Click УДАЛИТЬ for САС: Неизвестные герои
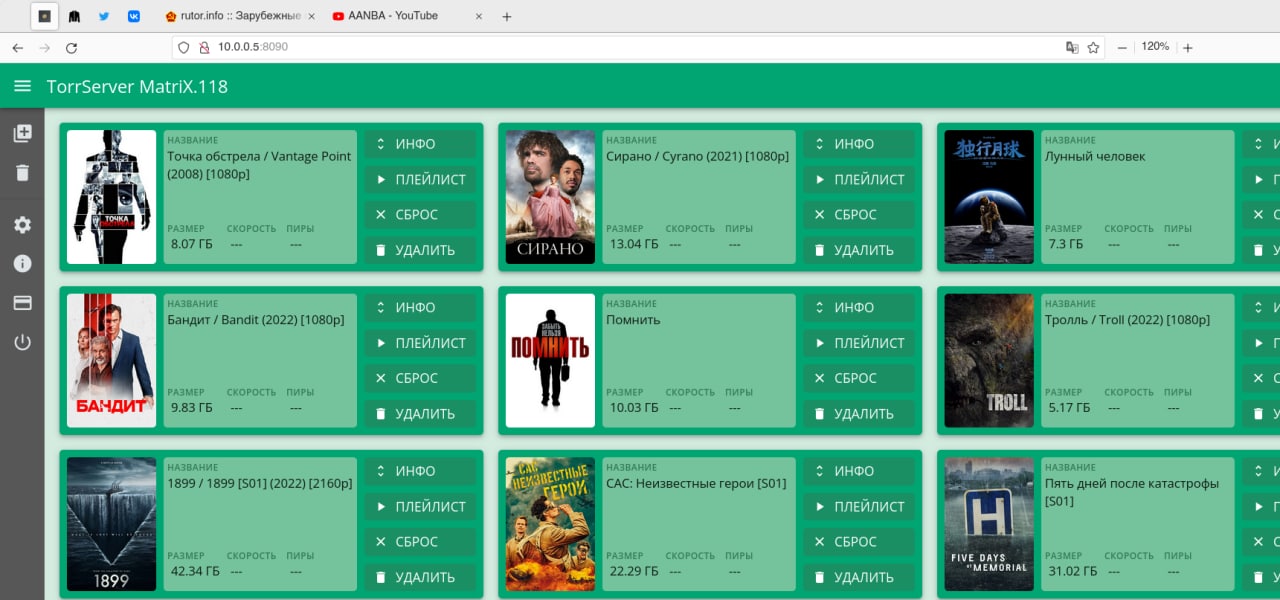 (x=858, y=577)
